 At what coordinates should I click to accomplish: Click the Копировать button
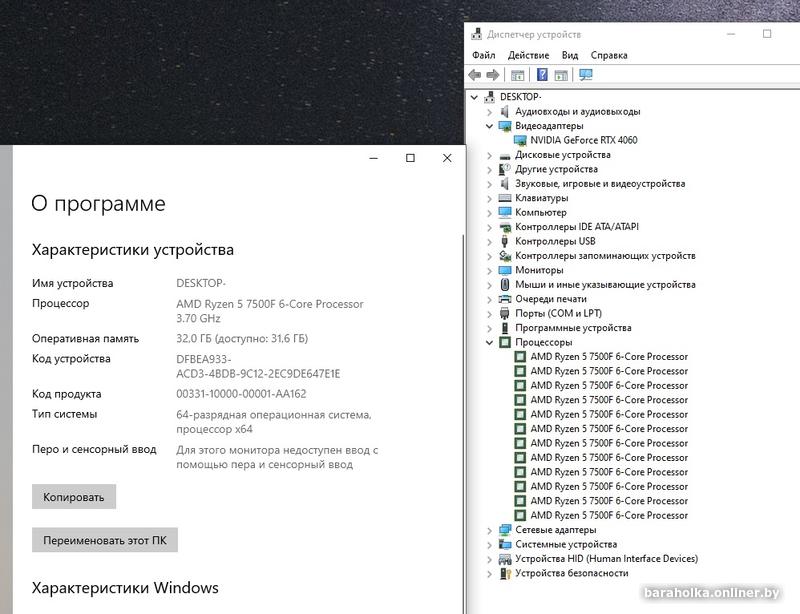[74, 497]
